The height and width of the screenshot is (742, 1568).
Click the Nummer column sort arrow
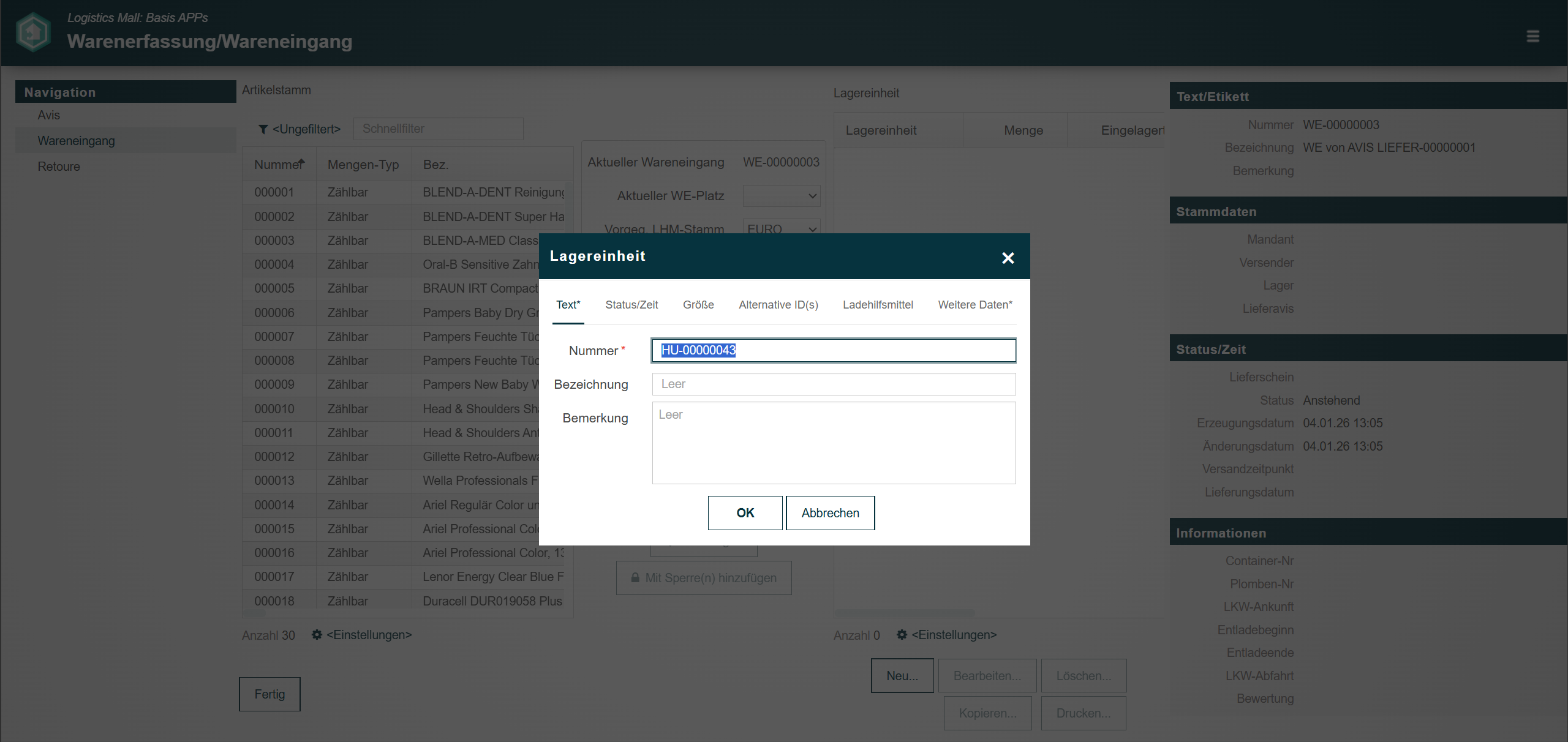click(x=301, y=163)
